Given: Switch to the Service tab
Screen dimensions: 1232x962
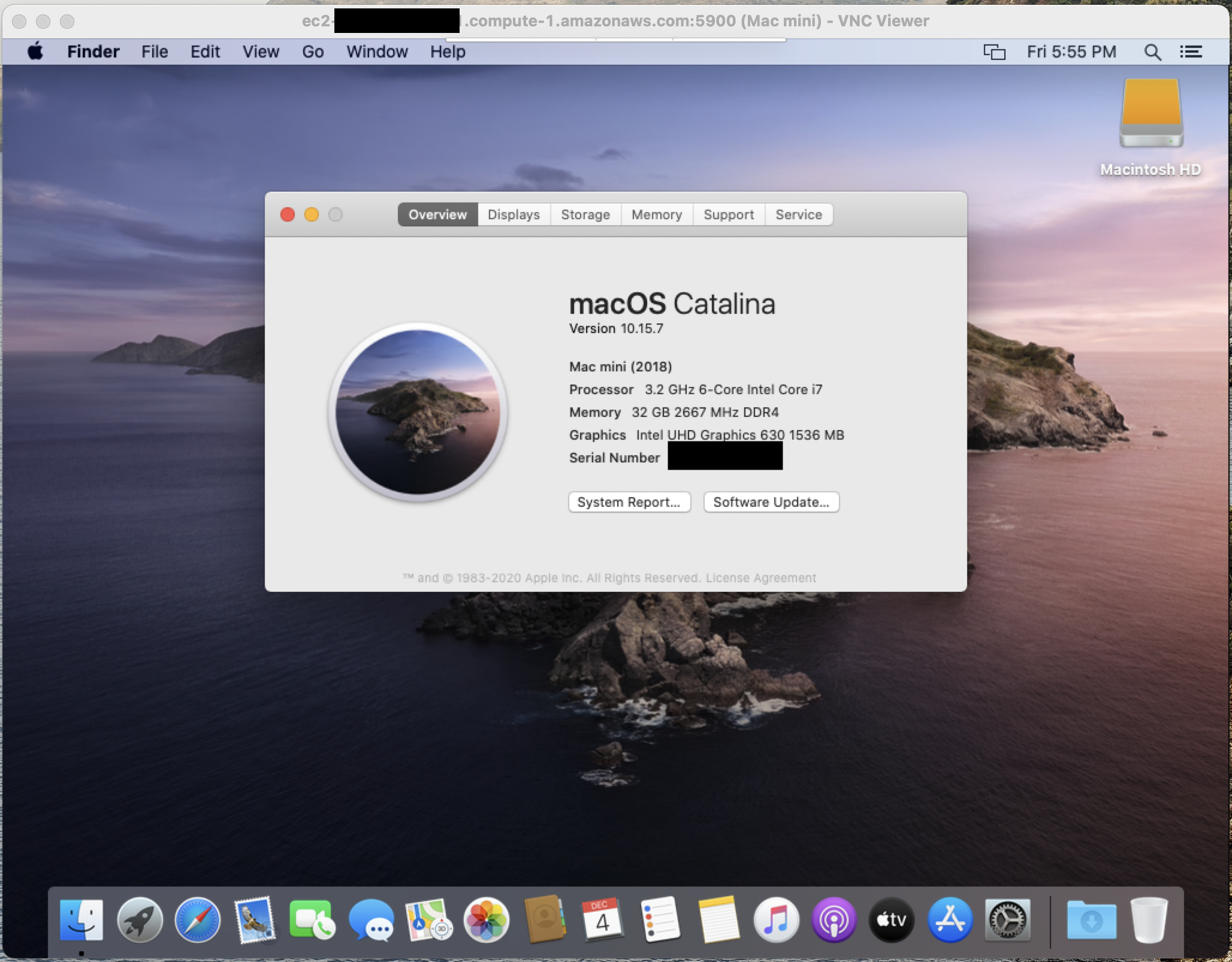Looking at the screenshot, I should 799,214.
